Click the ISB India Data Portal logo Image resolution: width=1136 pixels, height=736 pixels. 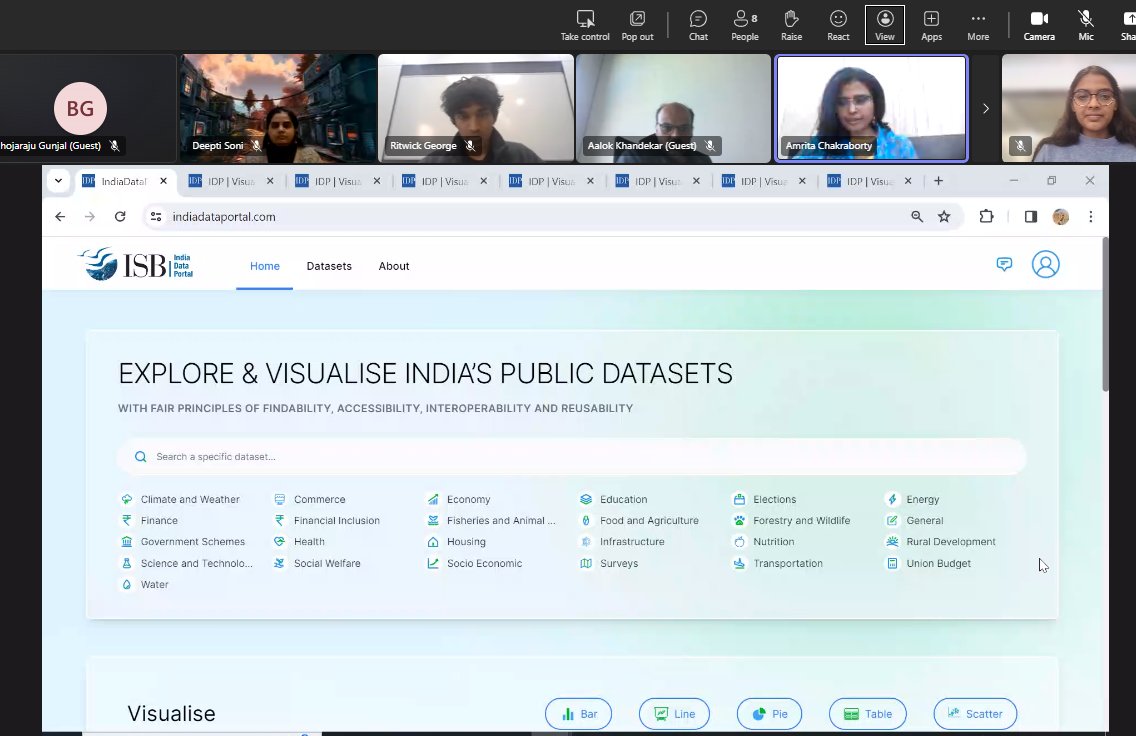135,264
